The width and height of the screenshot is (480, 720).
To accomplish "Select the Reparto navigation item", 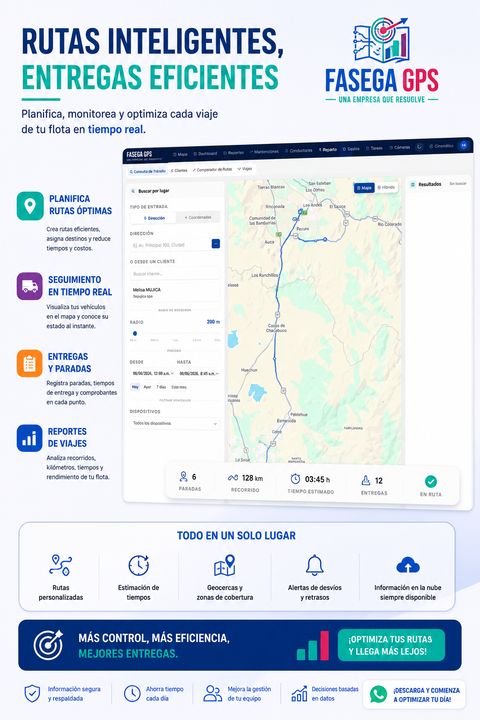I will tap(328, 150).
